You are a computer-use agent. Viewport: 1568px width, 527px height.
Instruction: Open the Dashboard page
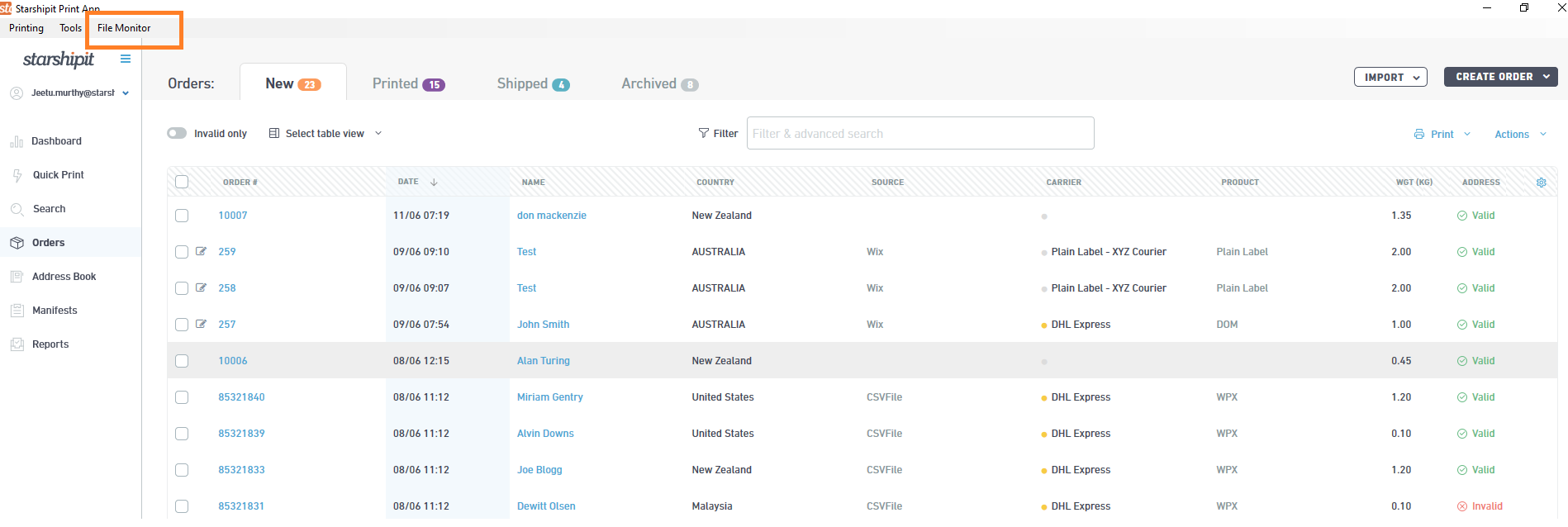(56, 141)
